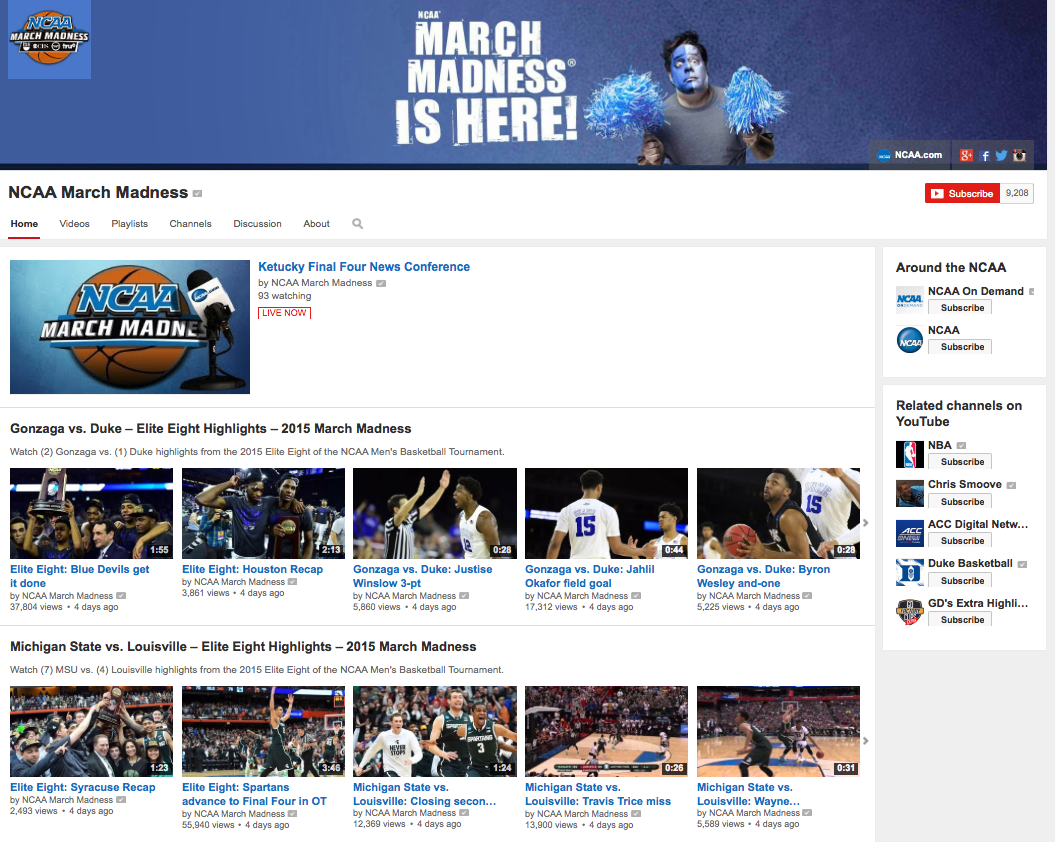
Task: Play the Closing seconds thumbnail (1:24)
Action: pyautogui.click(x=435, y=731)
